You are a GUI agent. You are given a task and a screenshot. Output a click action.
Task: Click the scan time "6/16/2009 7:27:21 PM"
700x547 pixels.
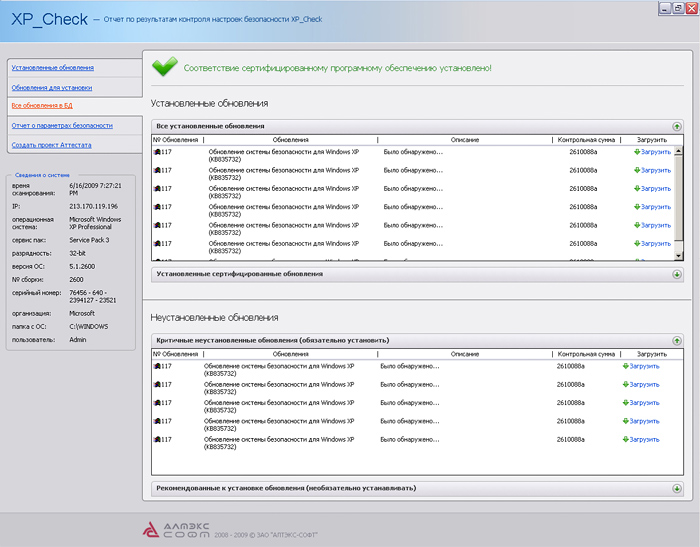pos(95,189)
